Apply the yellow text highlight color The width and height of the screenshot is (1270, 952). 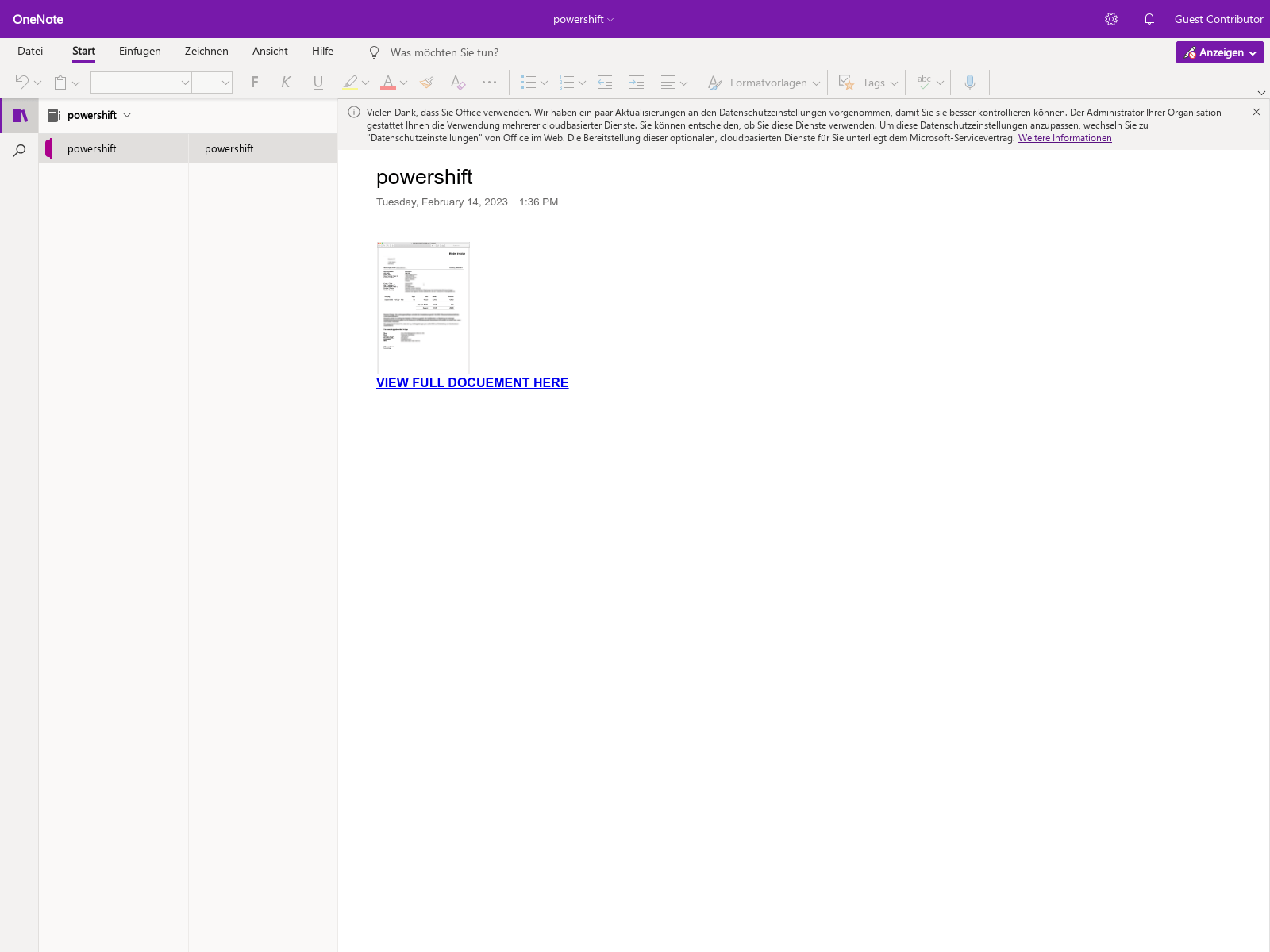(350, 83)
